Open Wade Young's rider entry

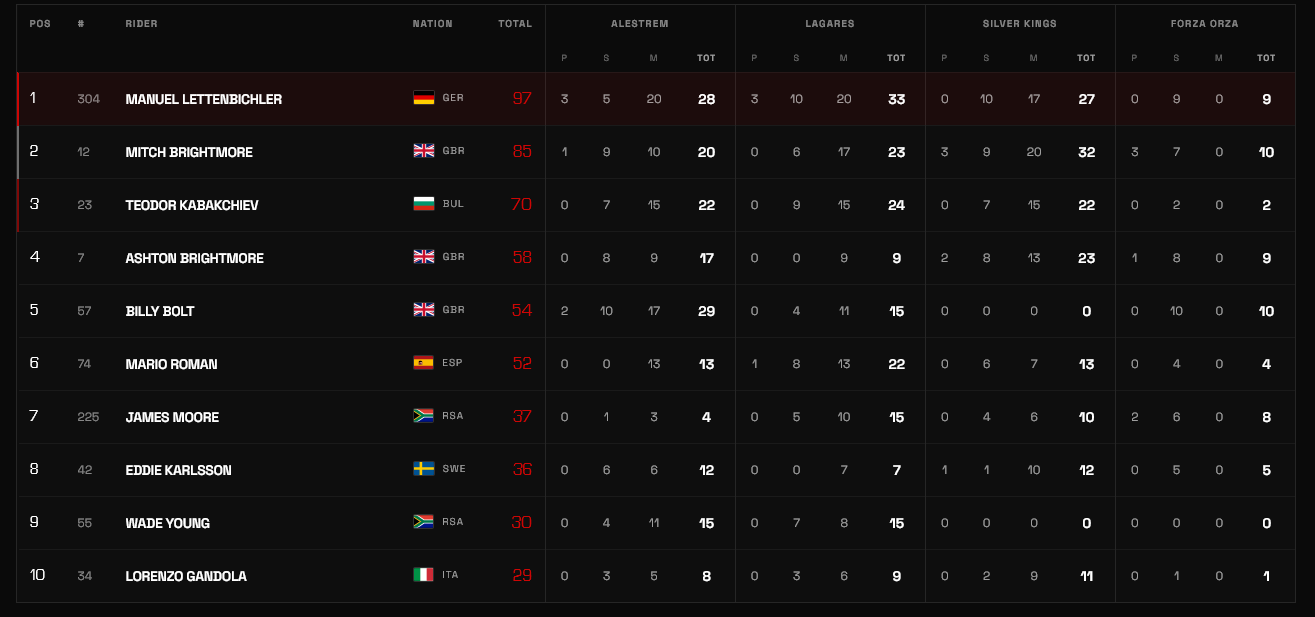point(168,523)
